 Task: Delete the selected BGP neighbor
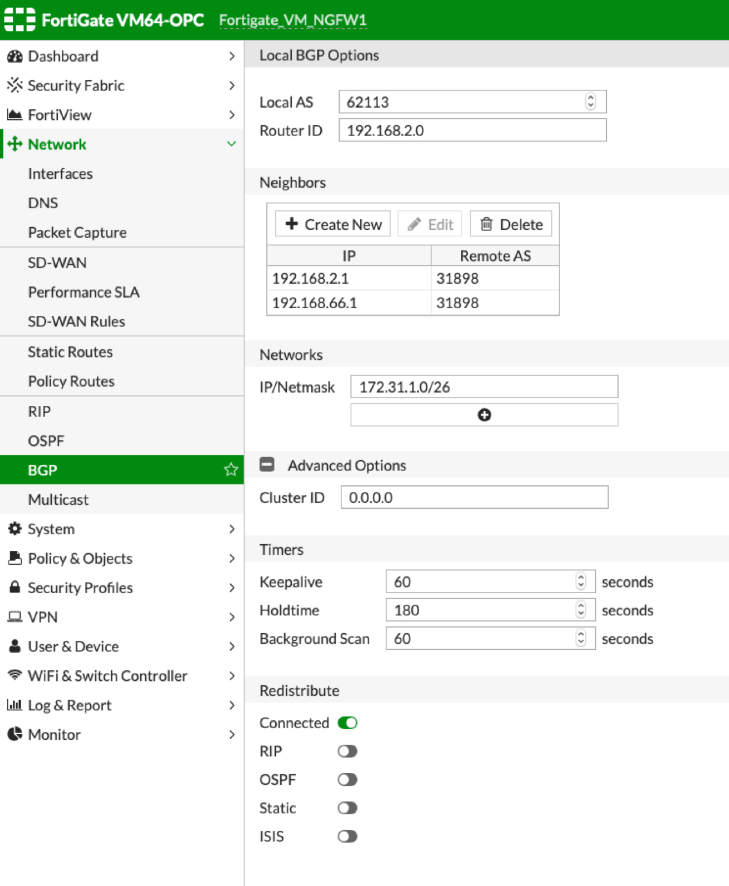coord(510,224)
